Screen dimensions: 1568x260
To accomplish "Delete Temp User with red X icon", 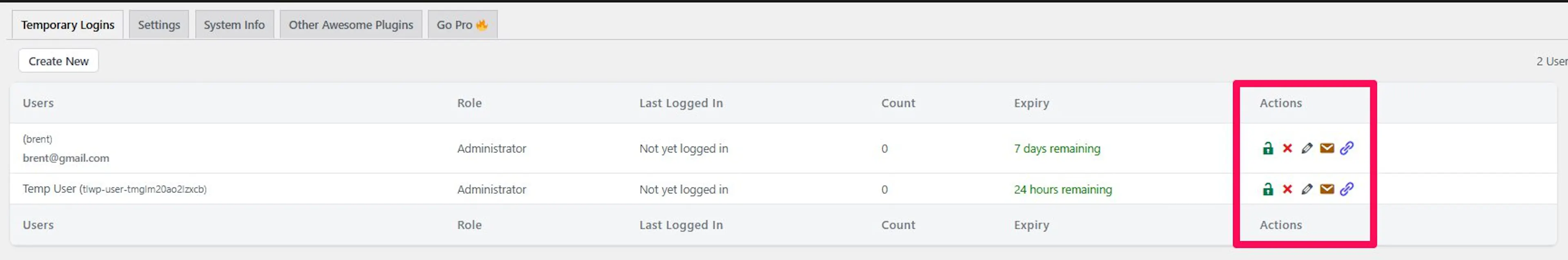I will click(x=1287, y=189).
